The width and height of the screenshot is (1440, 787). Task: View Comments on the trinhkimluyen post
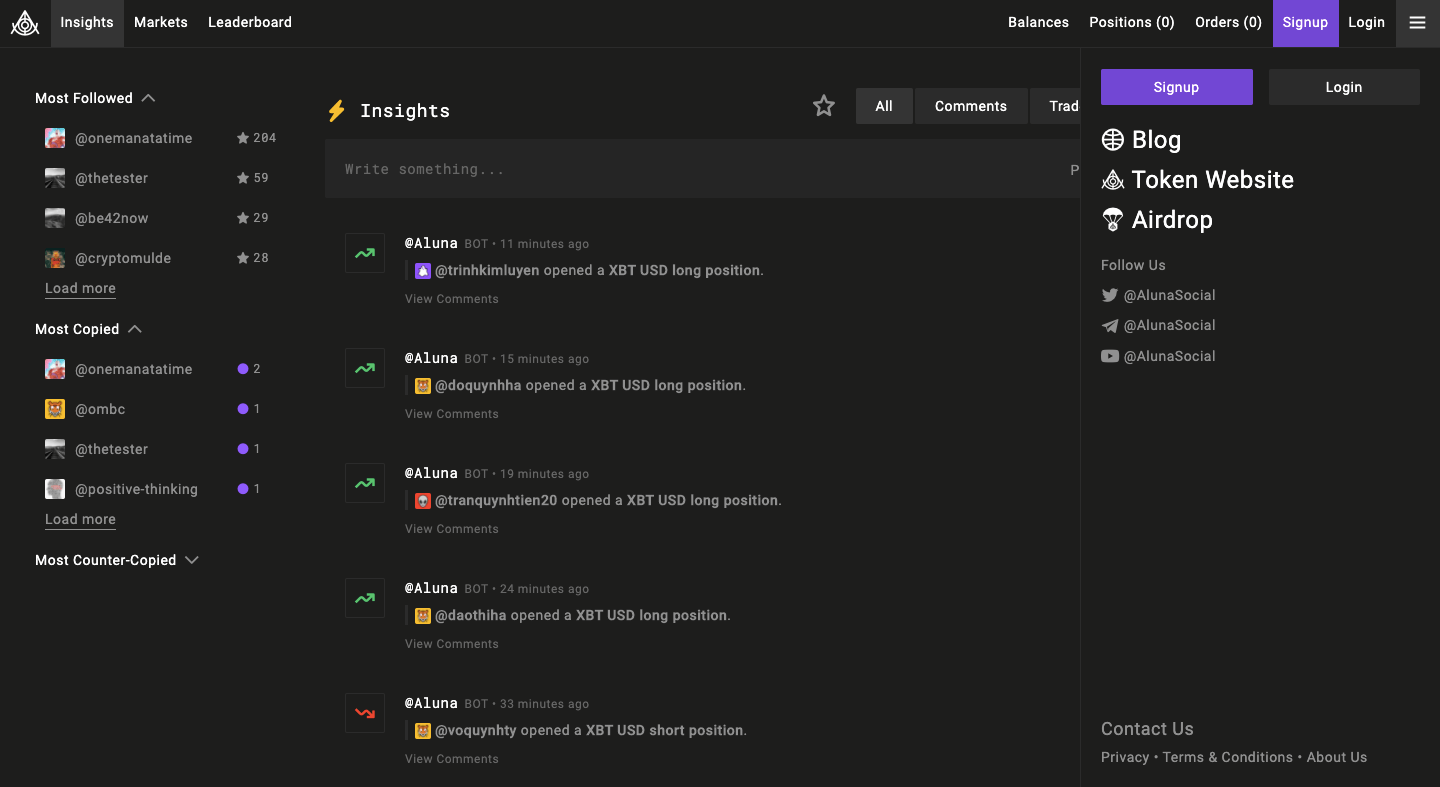point(452,299)
